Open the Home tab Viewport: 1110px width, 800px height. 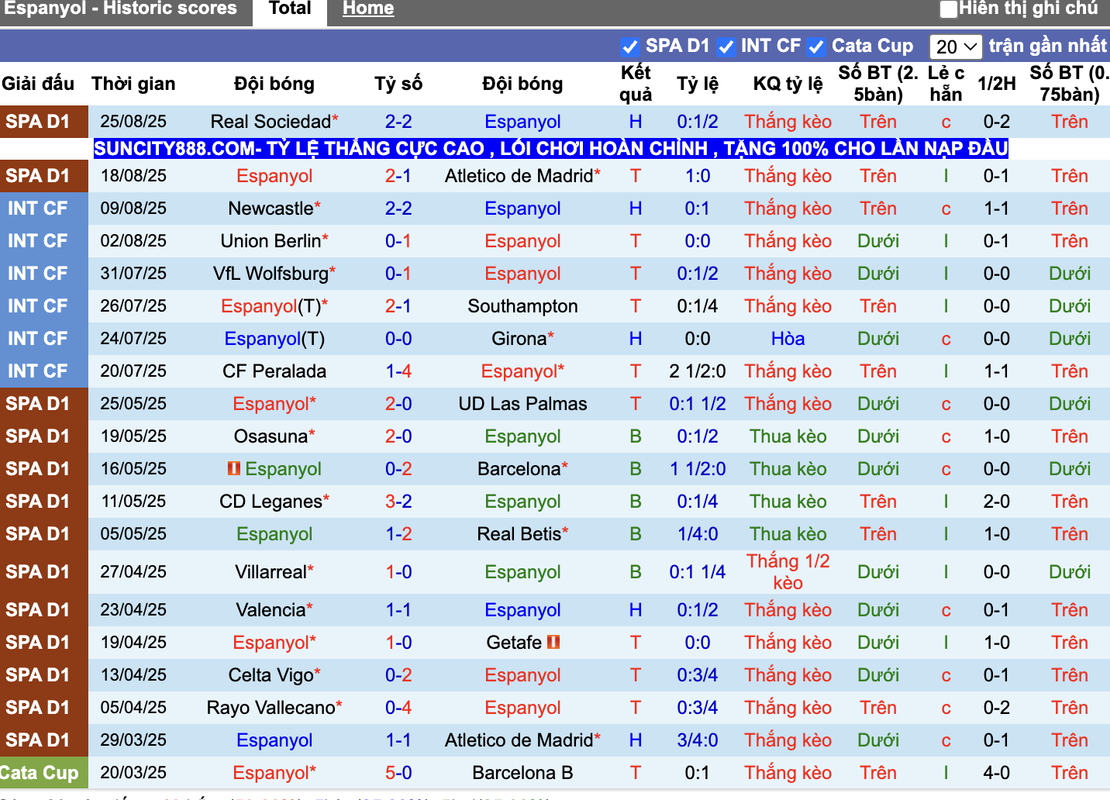368,9
